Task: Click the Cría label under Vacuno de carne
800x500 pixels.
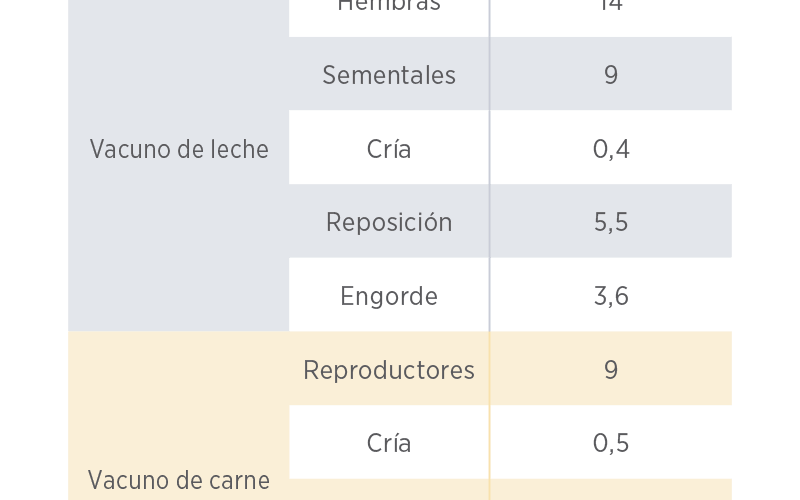Action: (389, 443)
